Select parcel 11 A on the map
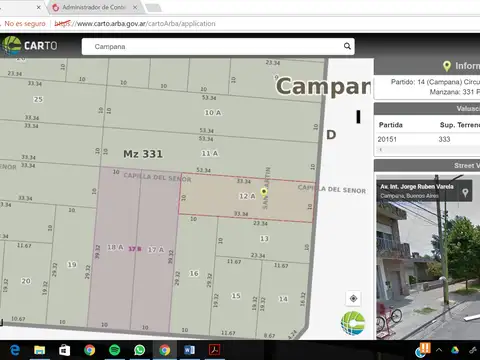Viewport: 480px width, 360px height. pos(210,153)
